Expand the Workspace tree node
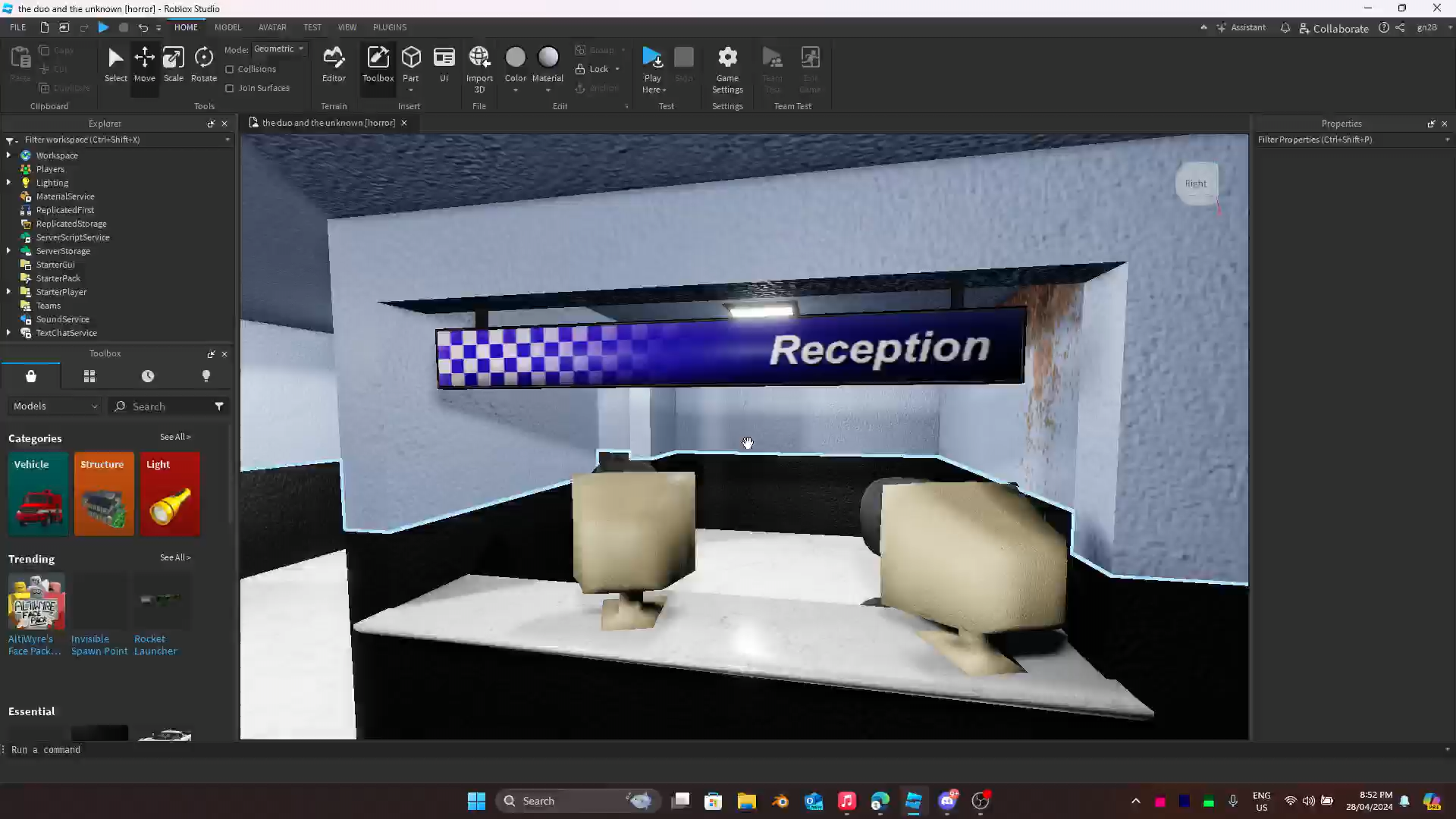This screenshot has height=819, width=1456. coord(8,155)
